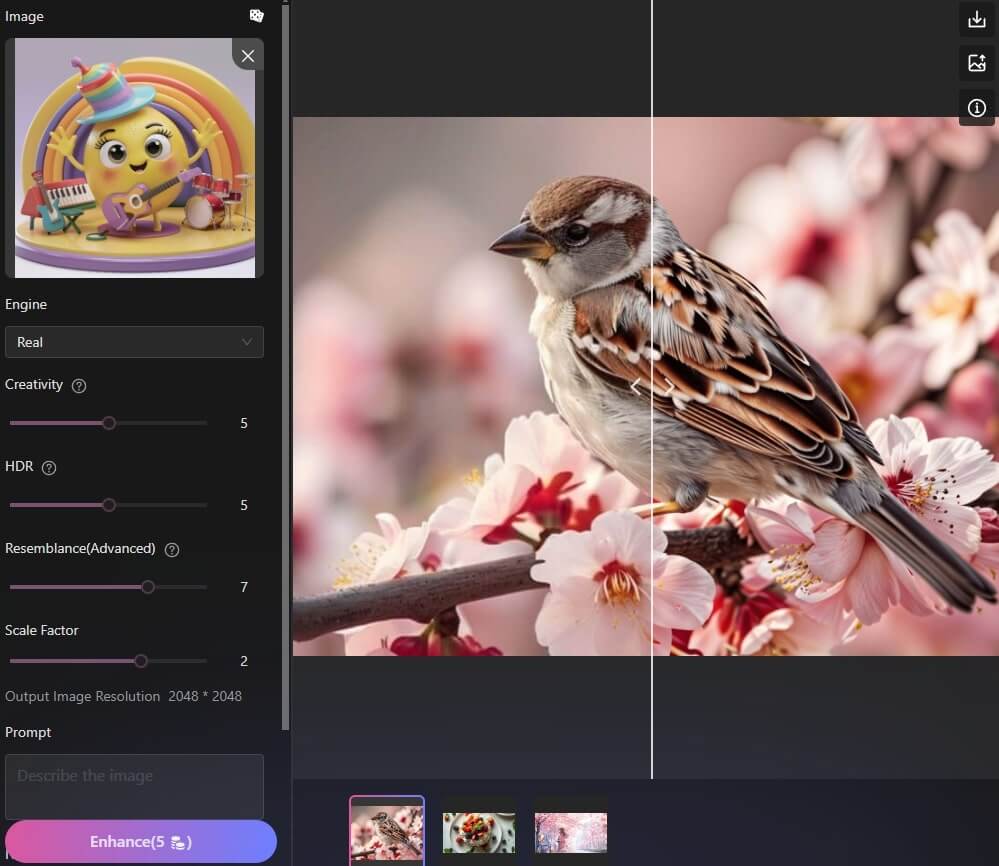Screen dimensions: 999x866
Task: Select the sparrow sample thumbnail
Action: point(387,830)
